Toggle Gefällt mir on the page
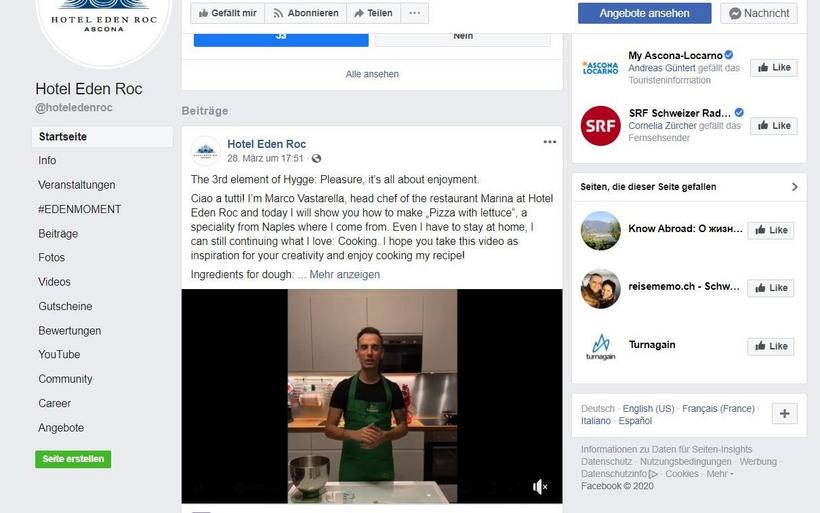820x513 pixels. 227,13
